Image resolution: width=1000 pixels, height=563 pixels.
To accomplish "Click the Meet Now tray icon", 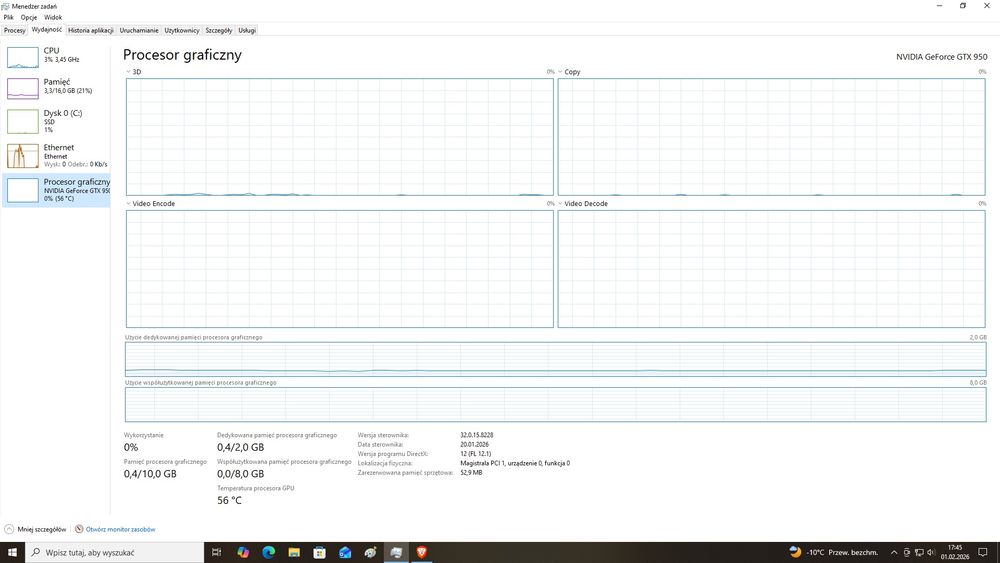I will [x=907, y=552].
